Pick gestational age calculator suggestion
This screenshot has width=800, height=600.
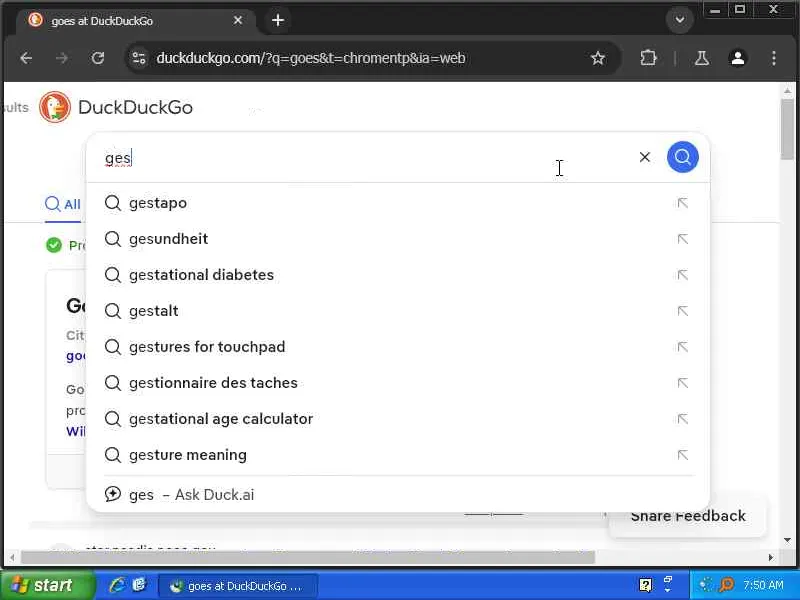398,419
